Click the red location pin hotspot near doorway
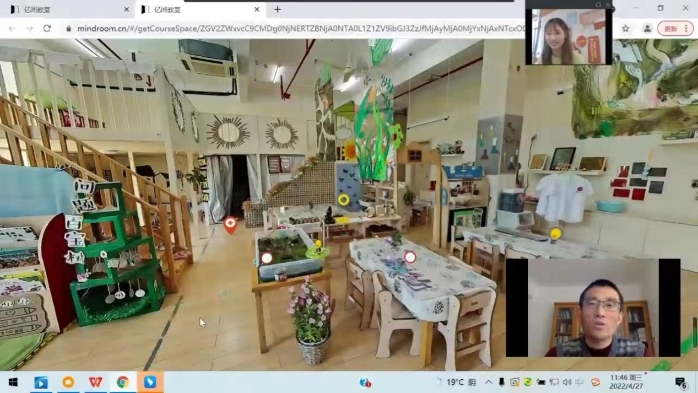 (x=230, y=225)
